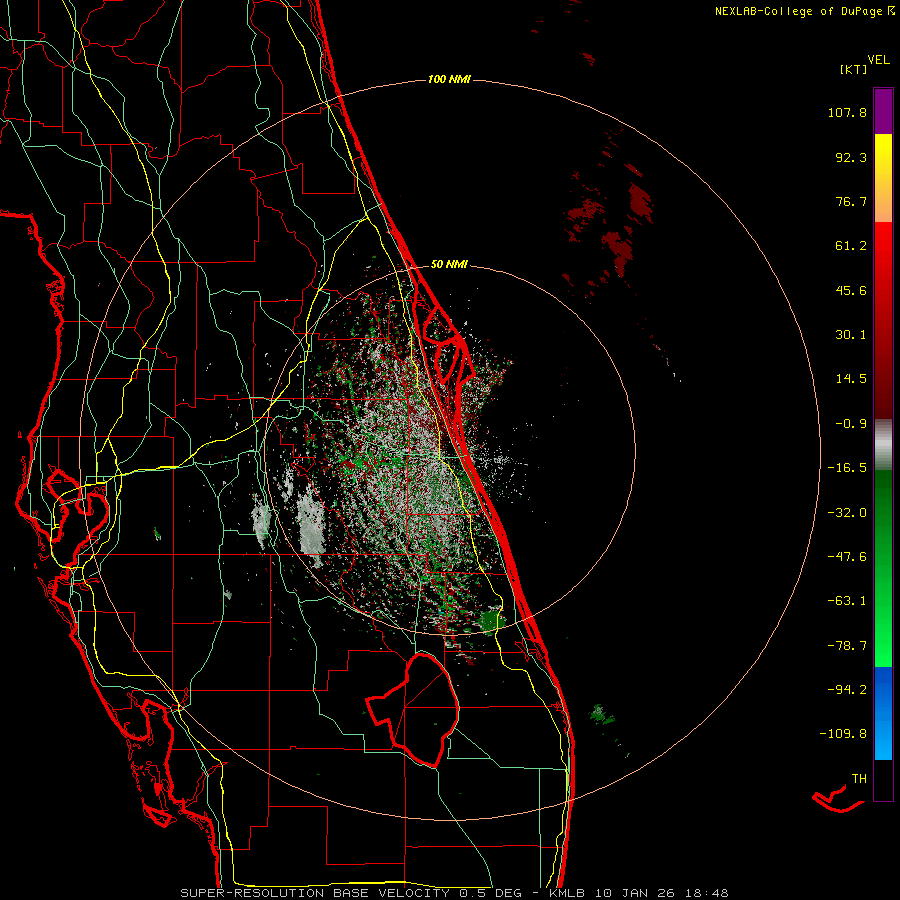Click the gray near-zero color bar segment
Screen dimensions: 900x900
pyautogui.click(x=883, y=445)
